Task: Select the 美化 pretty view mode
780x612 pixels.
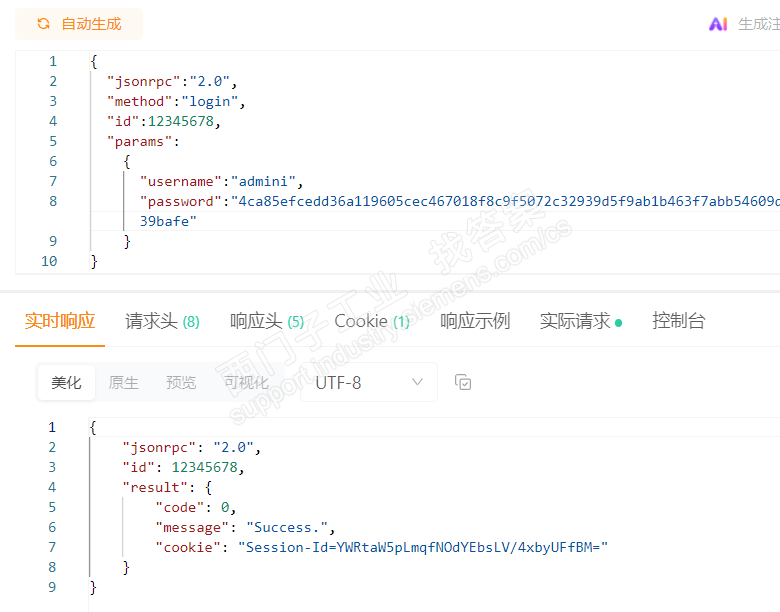Action: pos(67,382)
